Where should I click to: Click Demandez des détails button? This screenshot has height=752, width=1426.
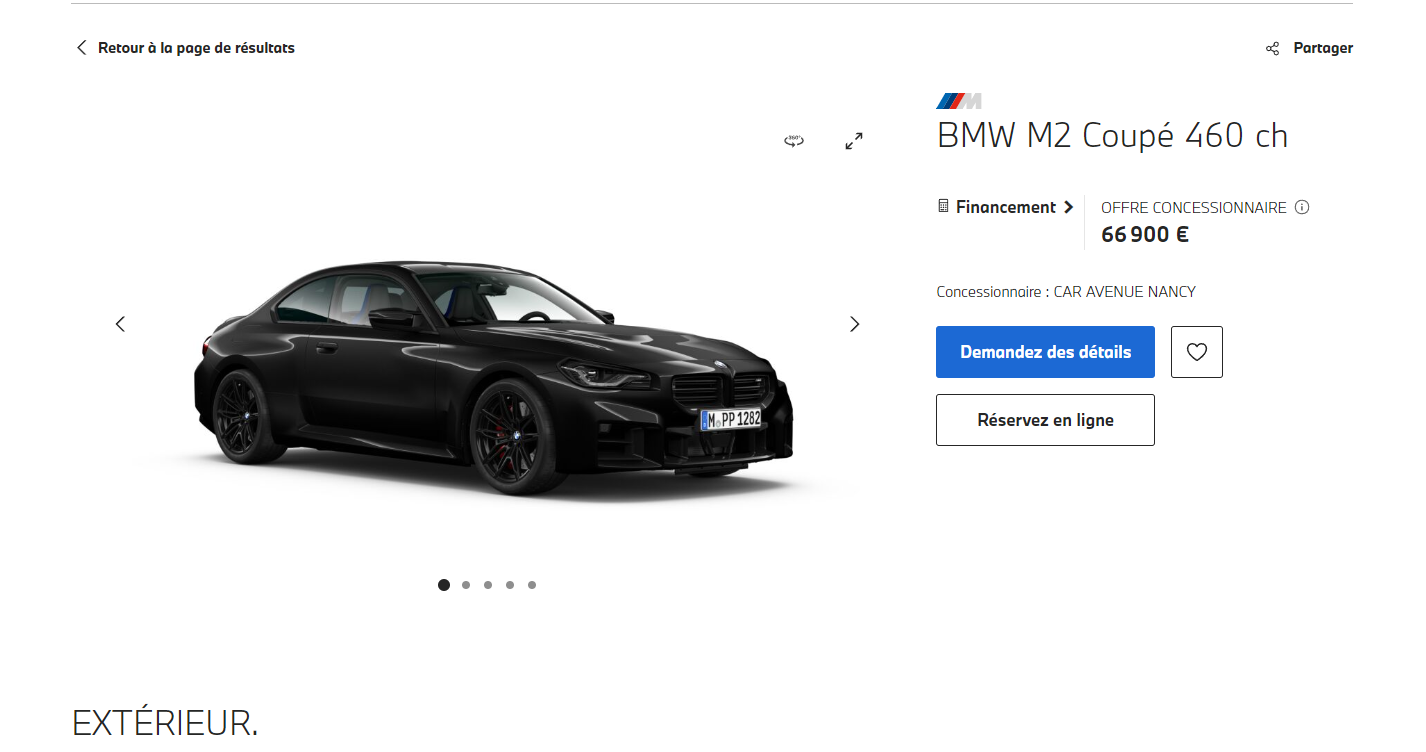[x=1045, y=352]
